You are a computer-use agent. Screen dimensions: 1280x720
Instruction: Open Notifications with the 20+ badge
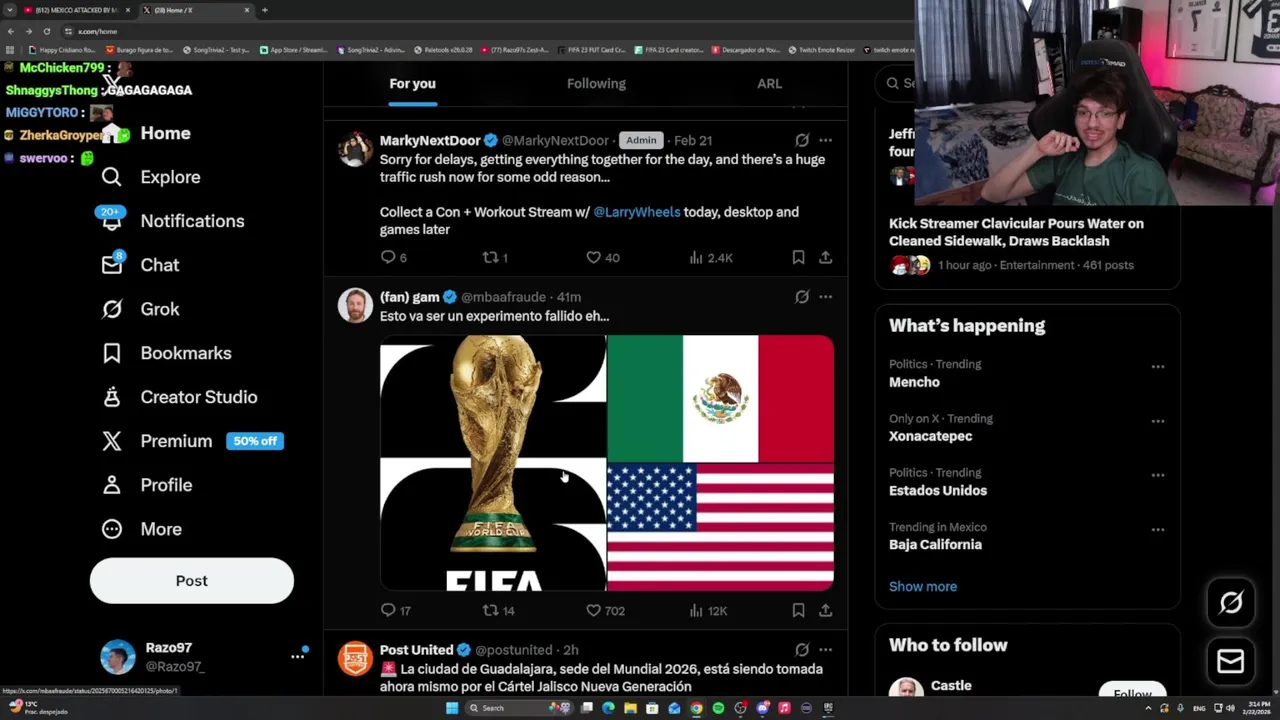click(x=171, y=221)
